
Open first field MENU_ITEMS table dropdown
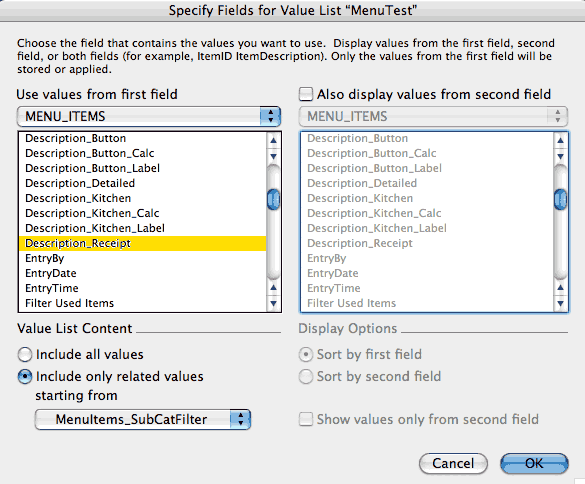(149, 116)
